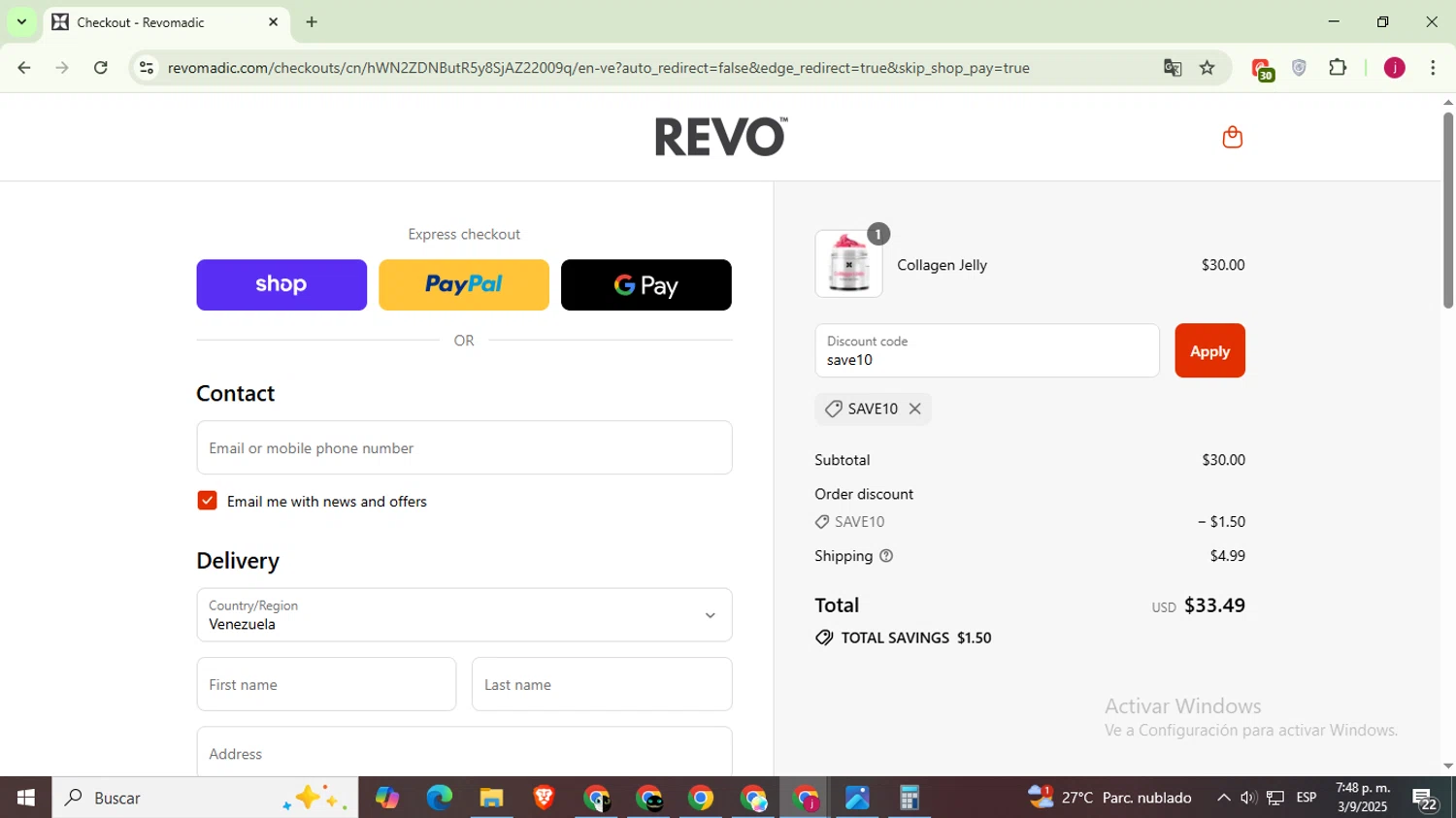The width and height of the screenshot is (1456, 818).
Task: Open Google Translate page icon
Action: click(1173, 68)
